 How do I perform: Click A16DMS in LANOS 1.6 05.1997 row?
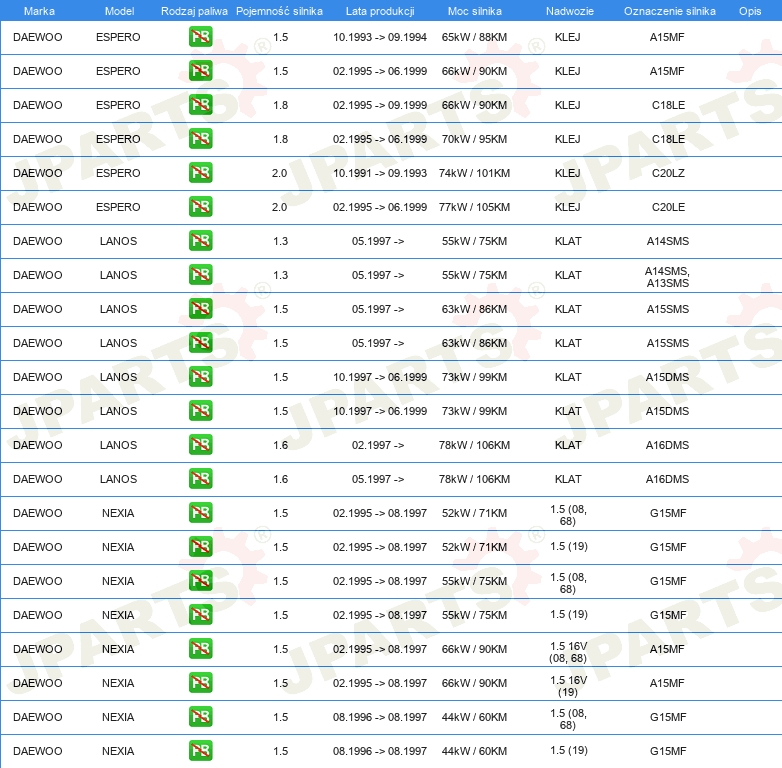[x=667, y=479]
